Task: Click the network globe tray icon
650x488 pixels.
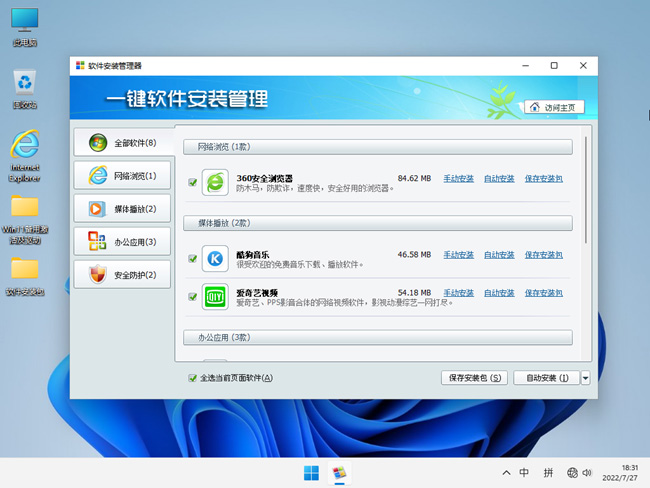Action: coord(572,473)
